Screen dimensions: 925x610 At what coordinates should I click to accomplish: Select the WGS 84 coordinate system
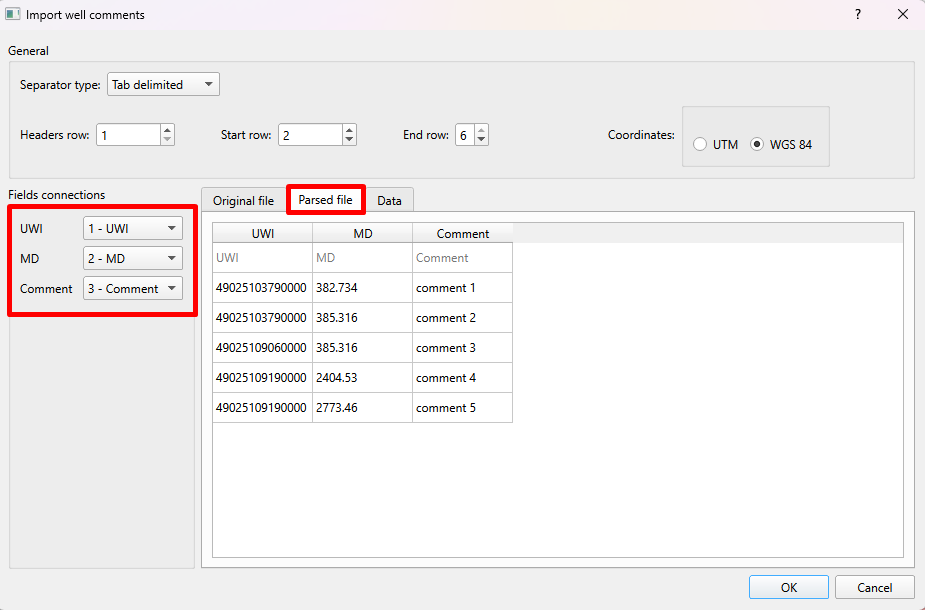(x=757, y=143)
